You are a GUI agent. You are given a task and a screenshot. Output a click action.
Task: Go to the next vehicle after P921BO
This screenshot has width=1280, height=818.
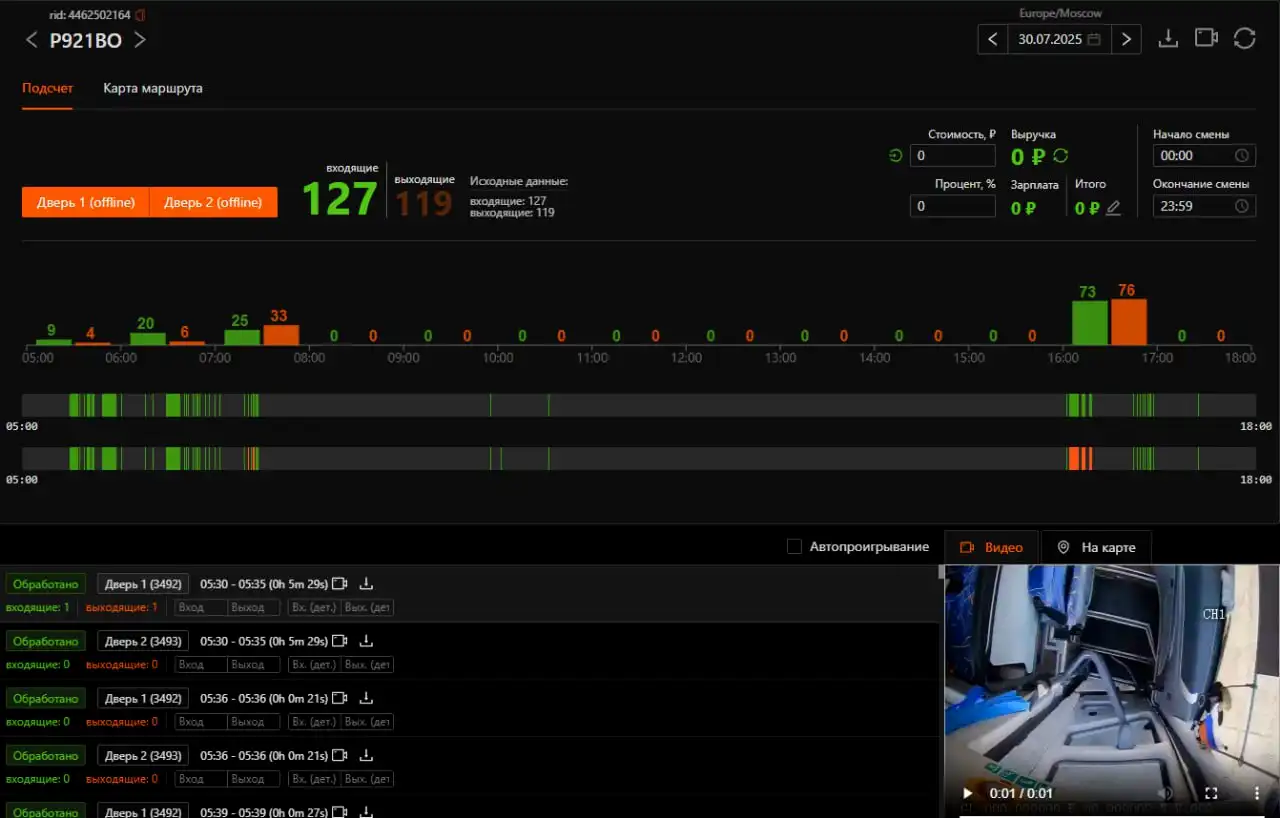click(140, 40)
